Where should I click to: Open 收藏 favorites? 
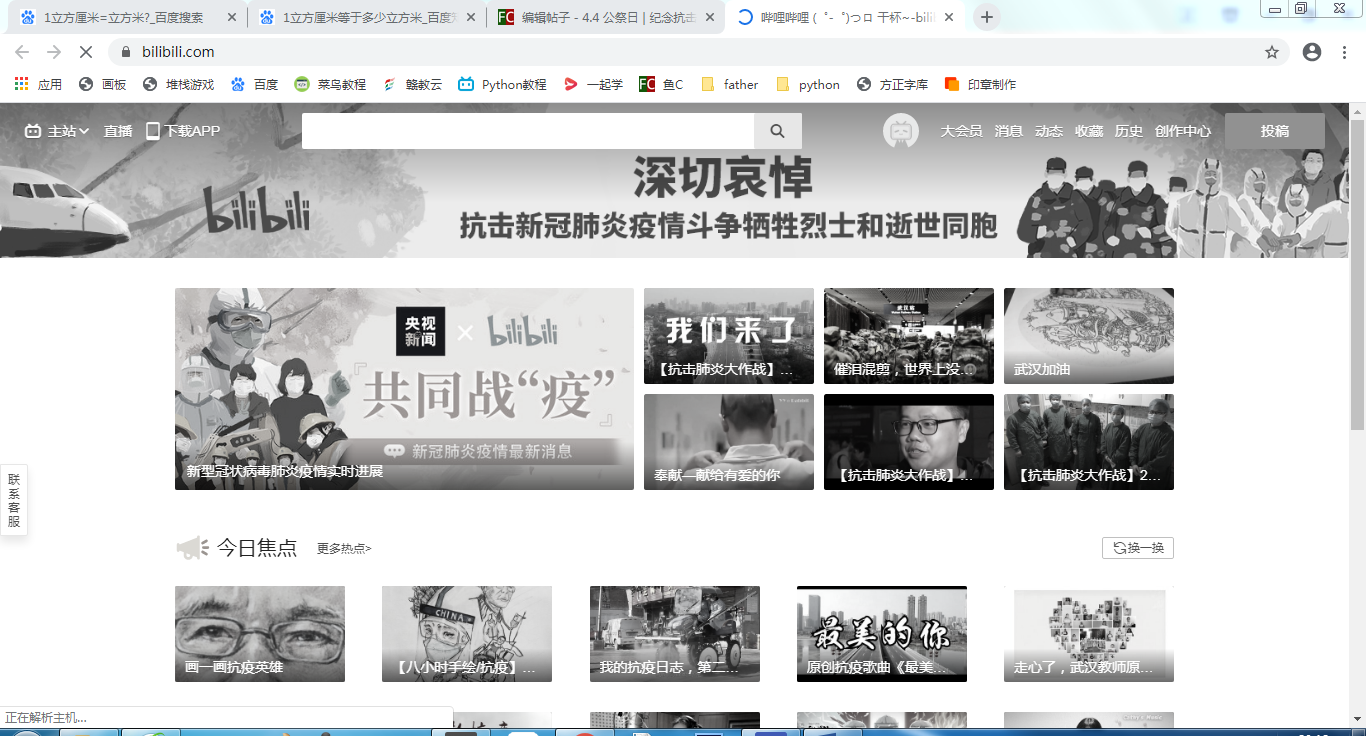(x=1089, y=131)
